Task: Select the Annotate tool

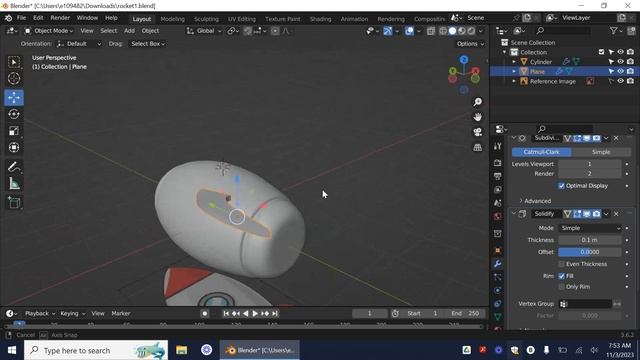Action: tap(14, 167)
